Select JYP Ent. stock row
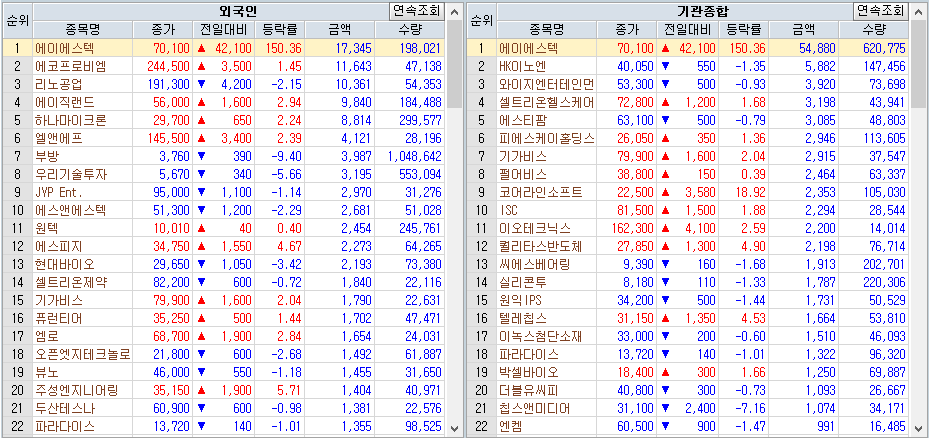This screenshot has height=438, width=930. tap(224, 192)
